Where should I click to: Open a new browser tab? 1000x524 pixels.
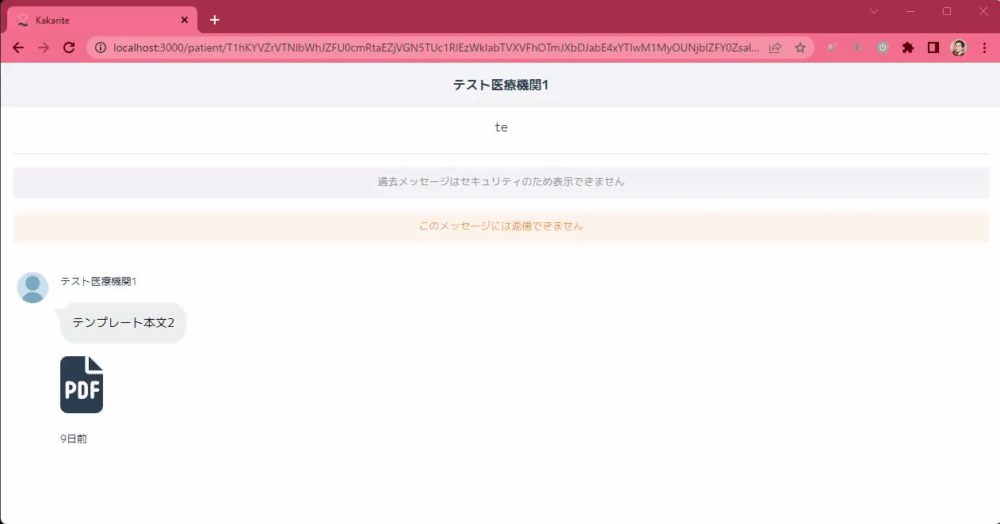pyautogui.click(x=215, y=20)
